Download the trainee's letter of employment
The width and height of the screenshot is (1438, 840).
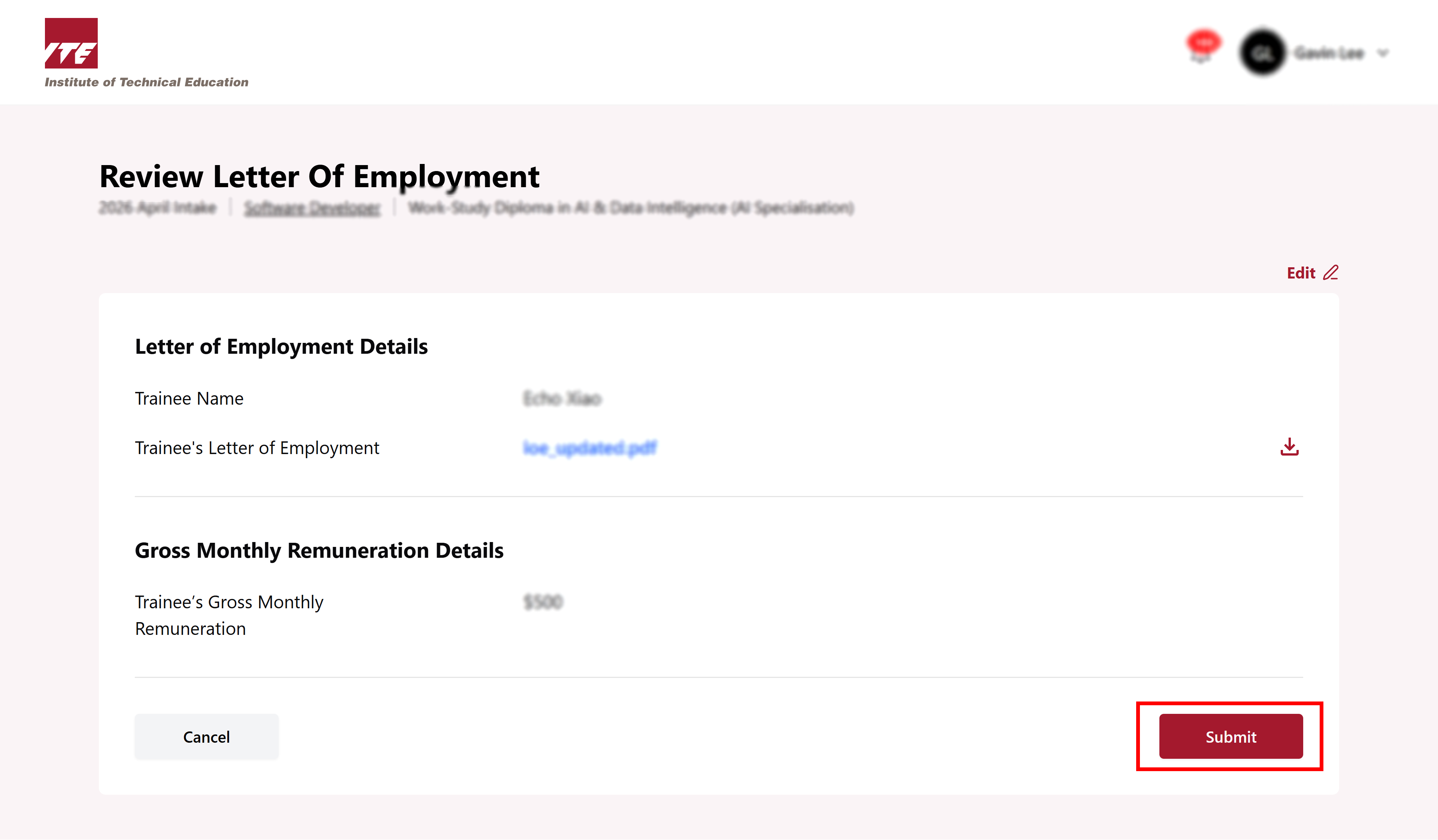click(x=1289, y=447)
